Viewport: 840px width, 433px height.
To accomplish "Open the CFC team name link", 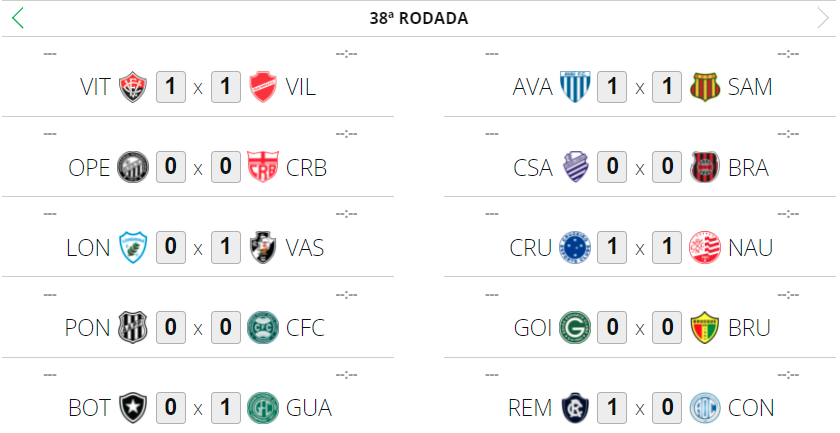I will coord(305,328).
